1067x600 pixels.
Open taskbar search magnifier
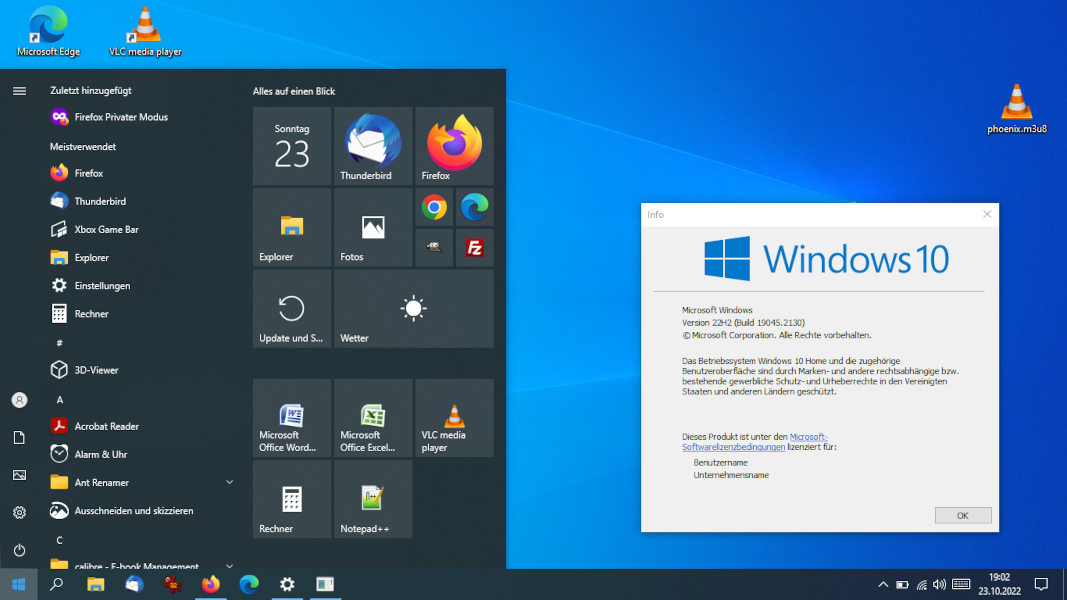pyautogui.click(x=57, y=584)
